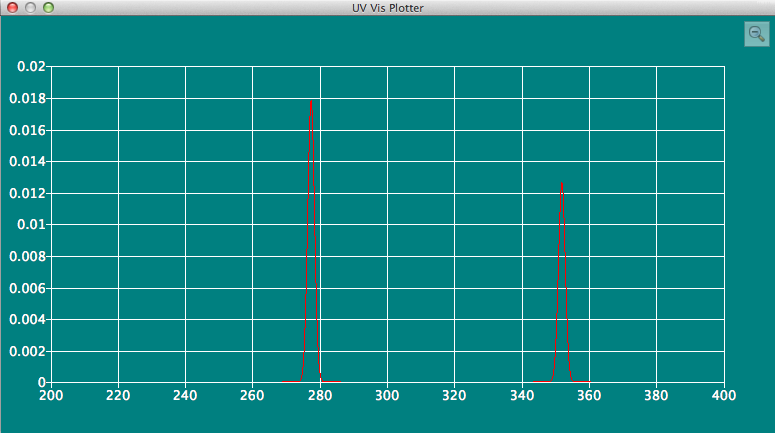The image size is (775, 433).
Task: Click the 340 label on x-axis
Action: point(522,395)
